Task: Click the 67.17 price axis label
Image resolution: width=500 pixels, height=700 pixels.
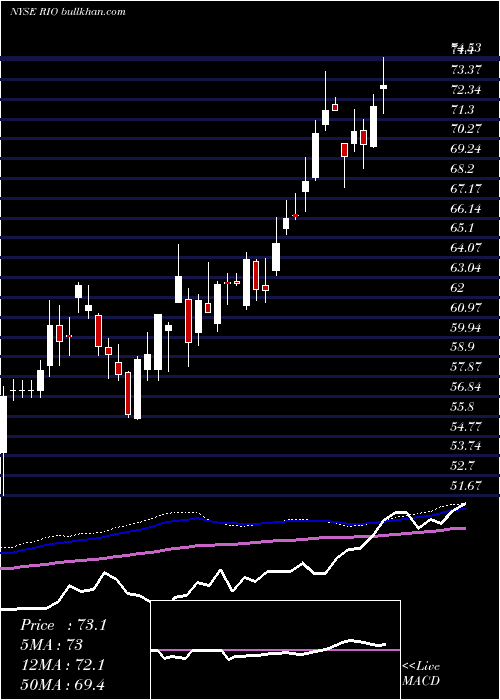Action: [x=467, y=188]
